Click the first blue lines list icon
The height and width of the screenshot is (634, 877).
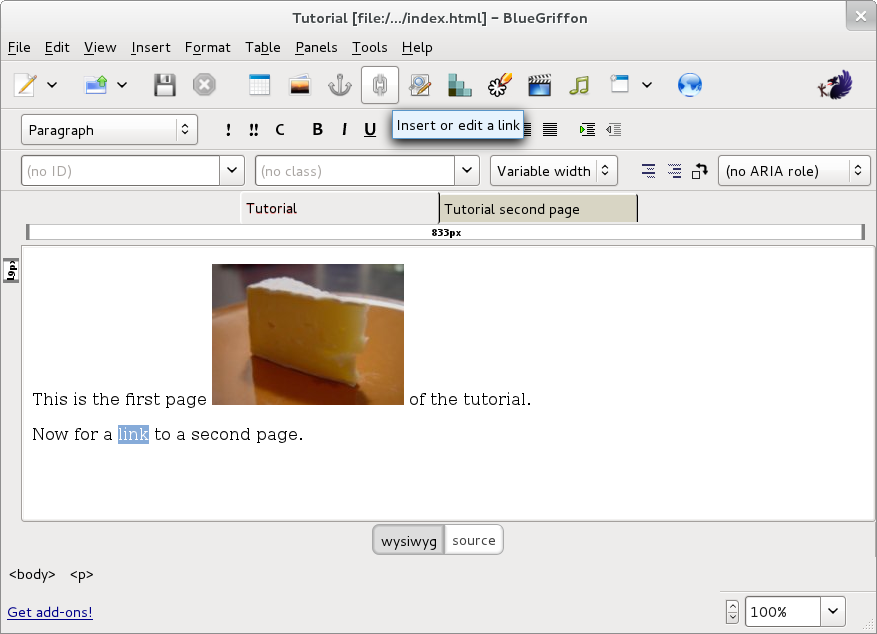(x=648, y=171)
